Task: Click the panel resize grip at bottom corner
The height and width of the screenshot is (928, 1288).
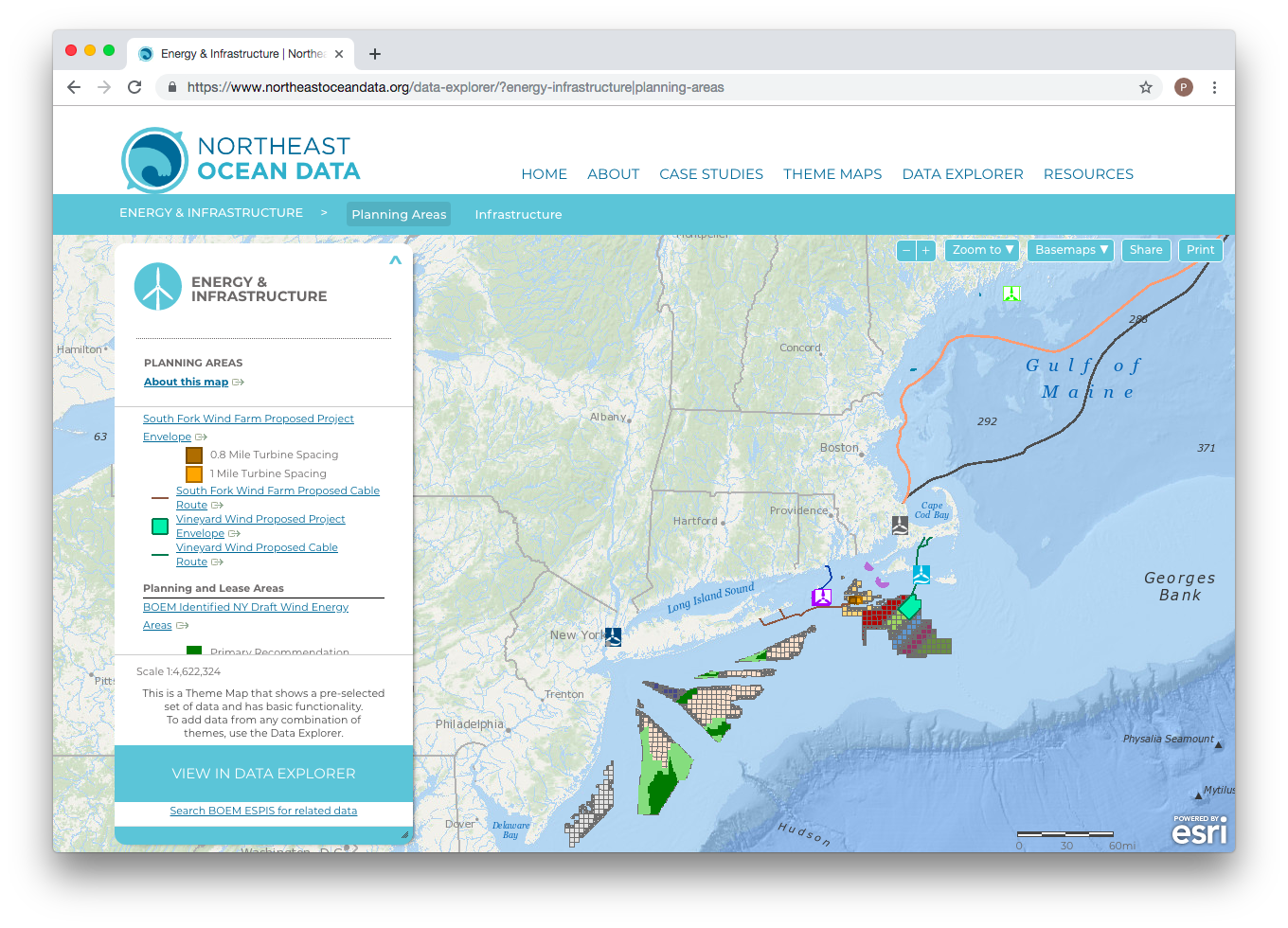Action: [404, 834]
